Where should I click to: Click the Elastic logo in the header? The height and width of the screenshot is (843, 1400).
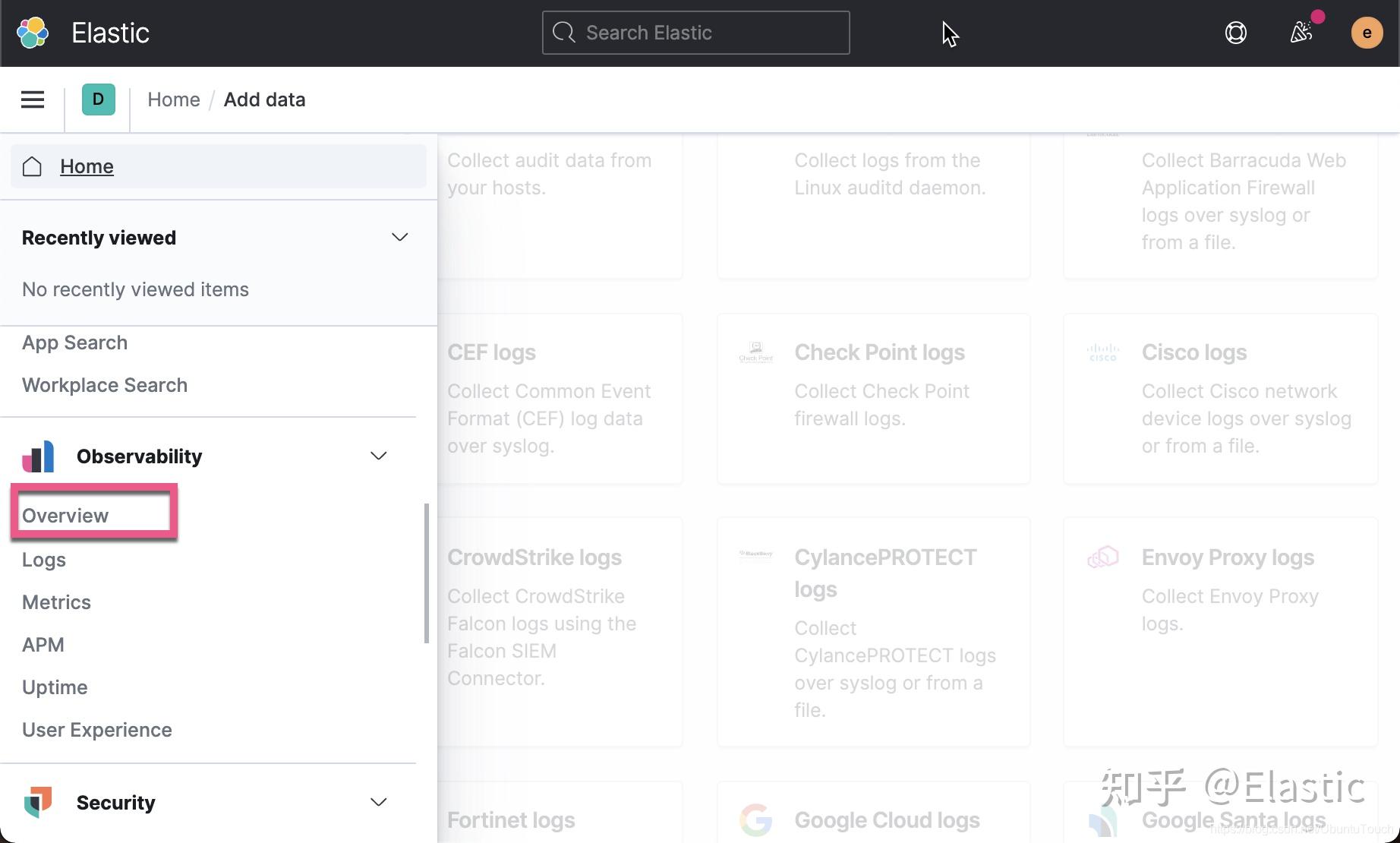click(x=33, y=33)
